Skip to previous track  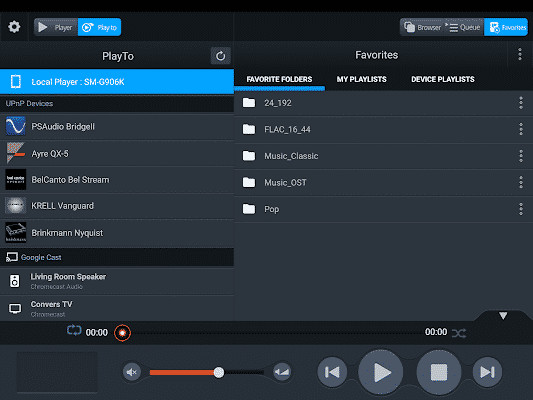click(x=332, y=372)
